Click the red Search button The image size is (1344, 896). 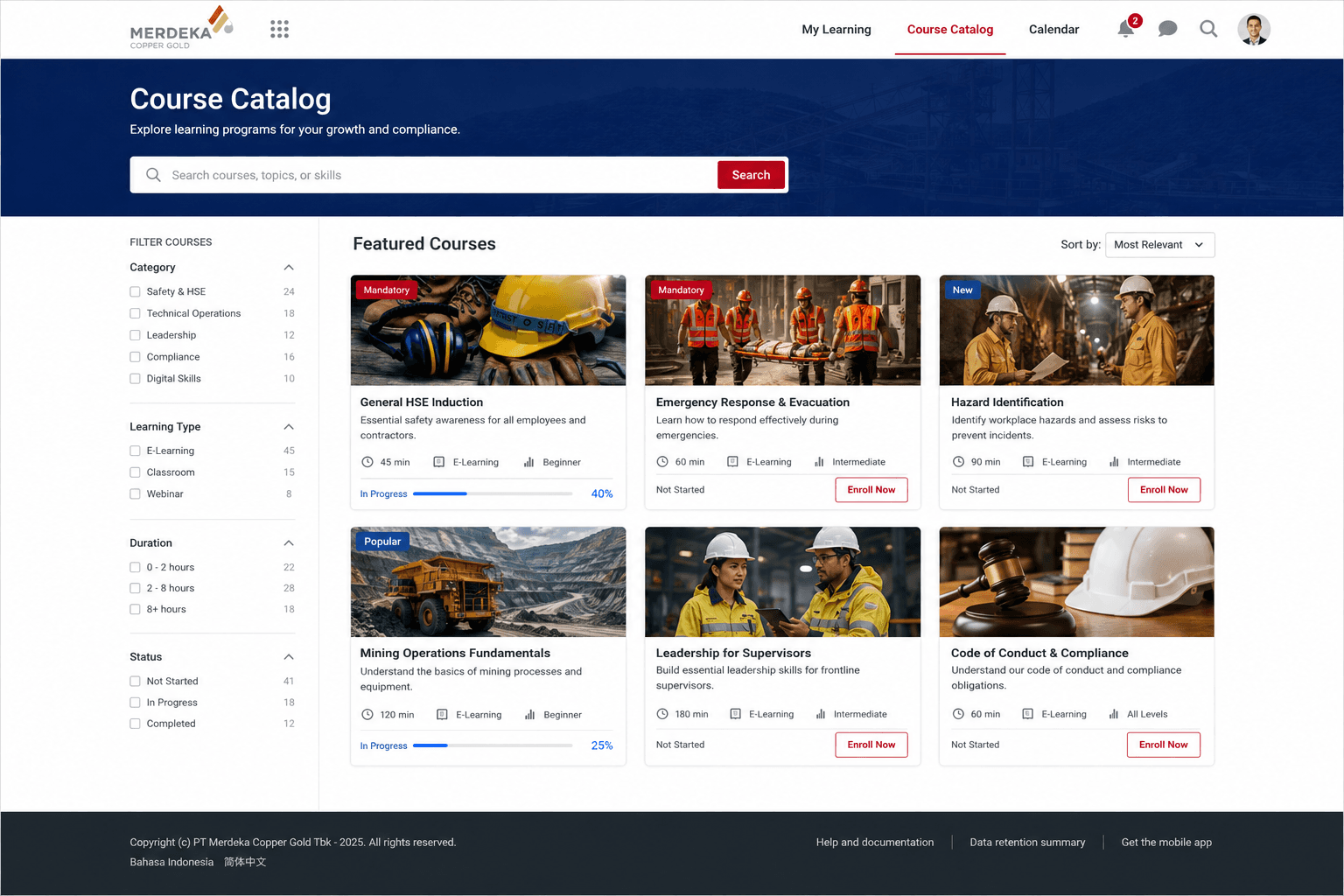[751, 175]
